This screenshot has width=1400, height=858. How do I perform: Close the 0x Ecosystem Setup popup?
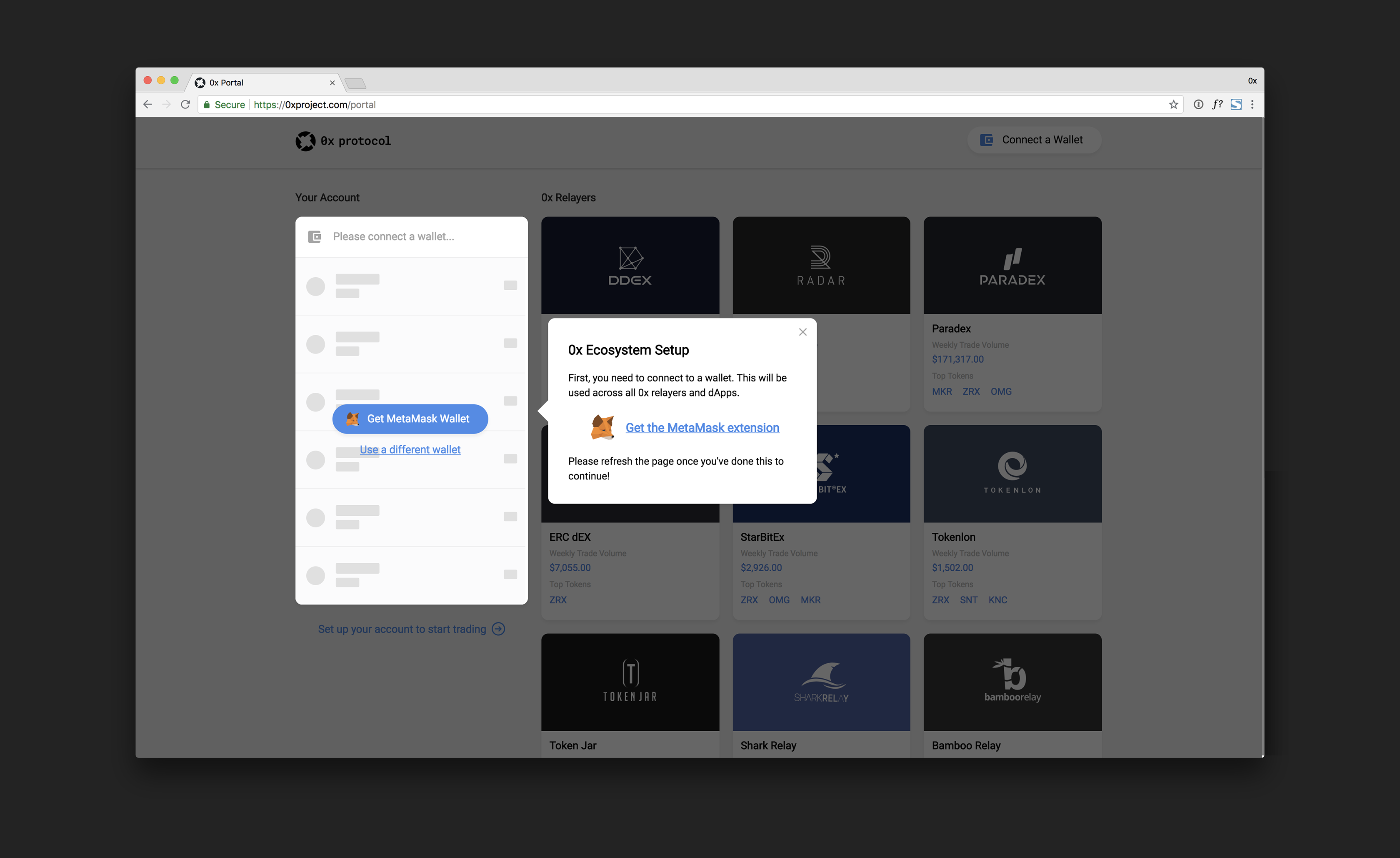click(802, 332)
